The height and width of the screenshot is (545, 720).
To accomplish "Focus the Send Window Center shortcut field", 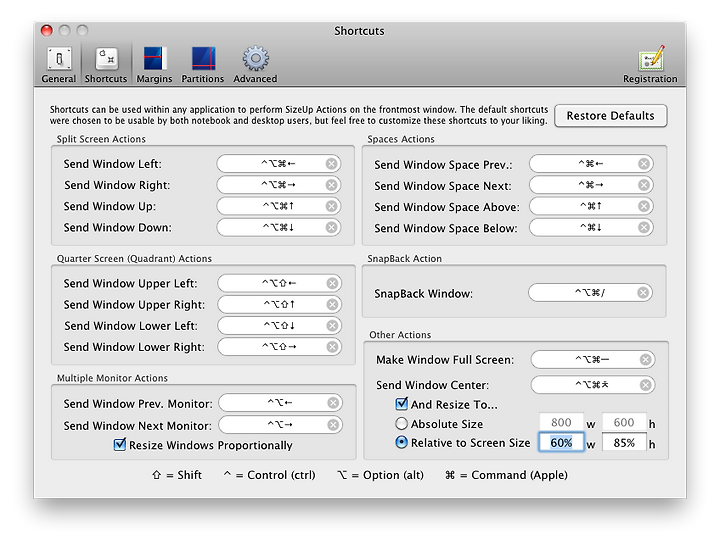I will point(593,385).
